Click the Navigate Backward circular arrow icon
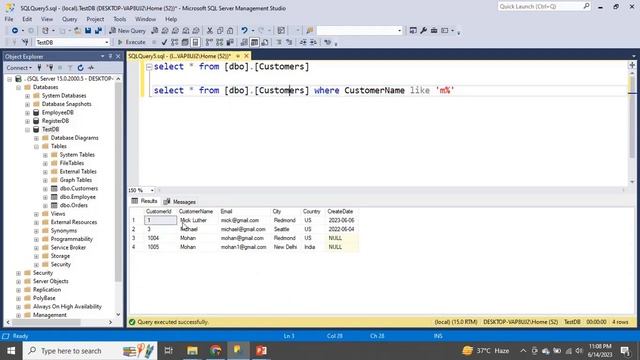Image resolution: width=640 pixels, height=360 pixels. [15, 31]
